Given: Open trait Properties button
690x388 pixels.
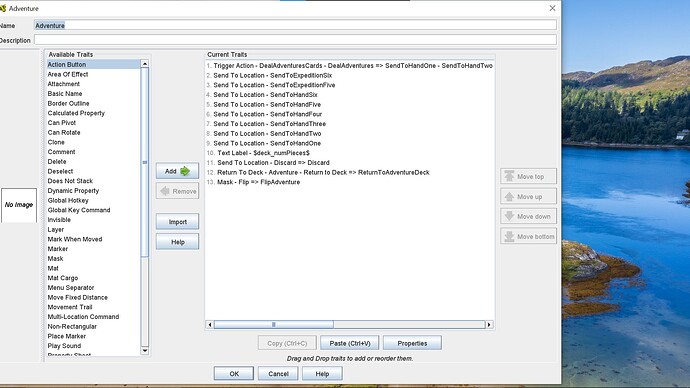Looking at the screenshot, I should (x=412, y=343).
